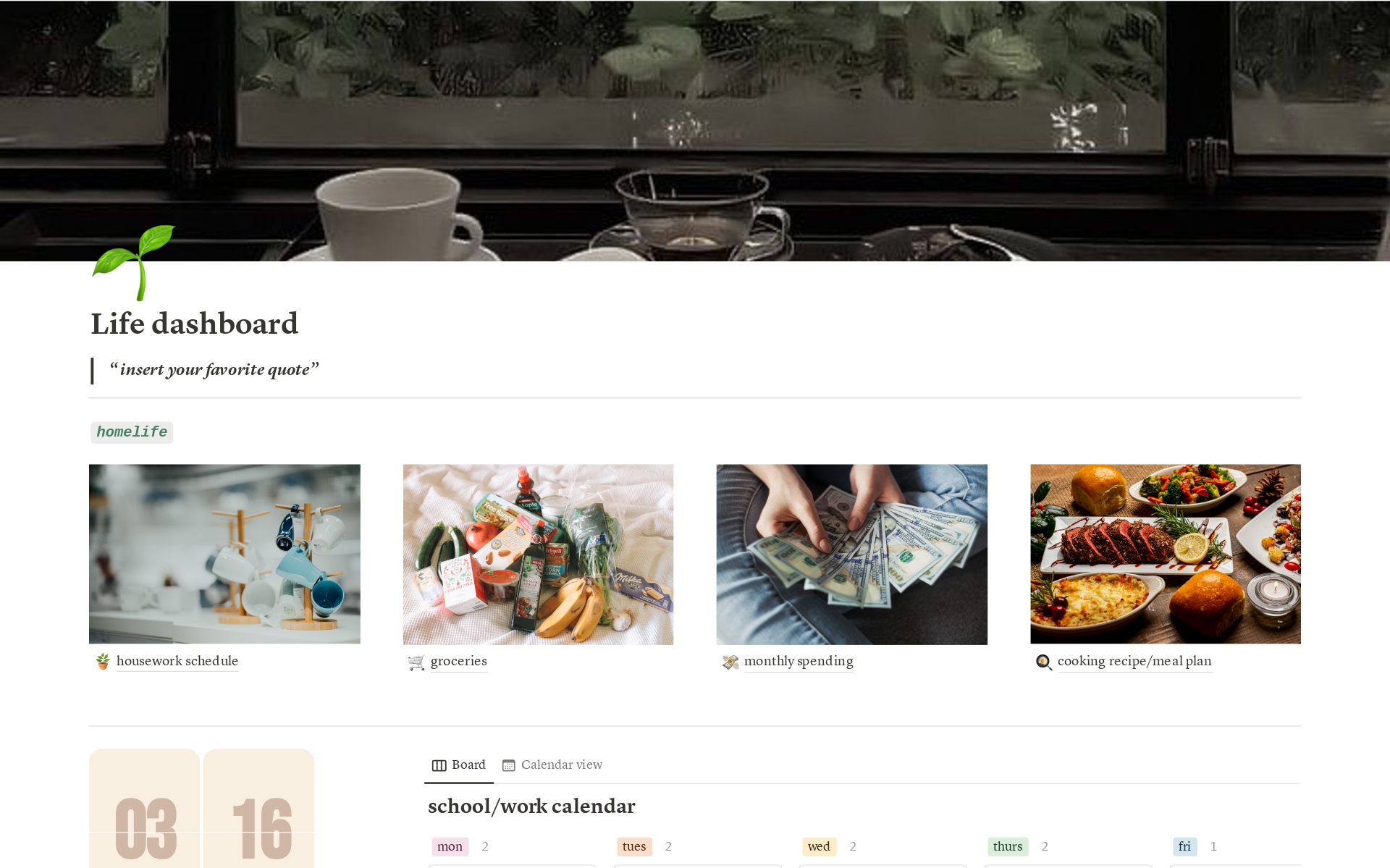Screen dimensions: 1390x868
Task: Click the green thurs column tag
Action: coord(1008,846)
